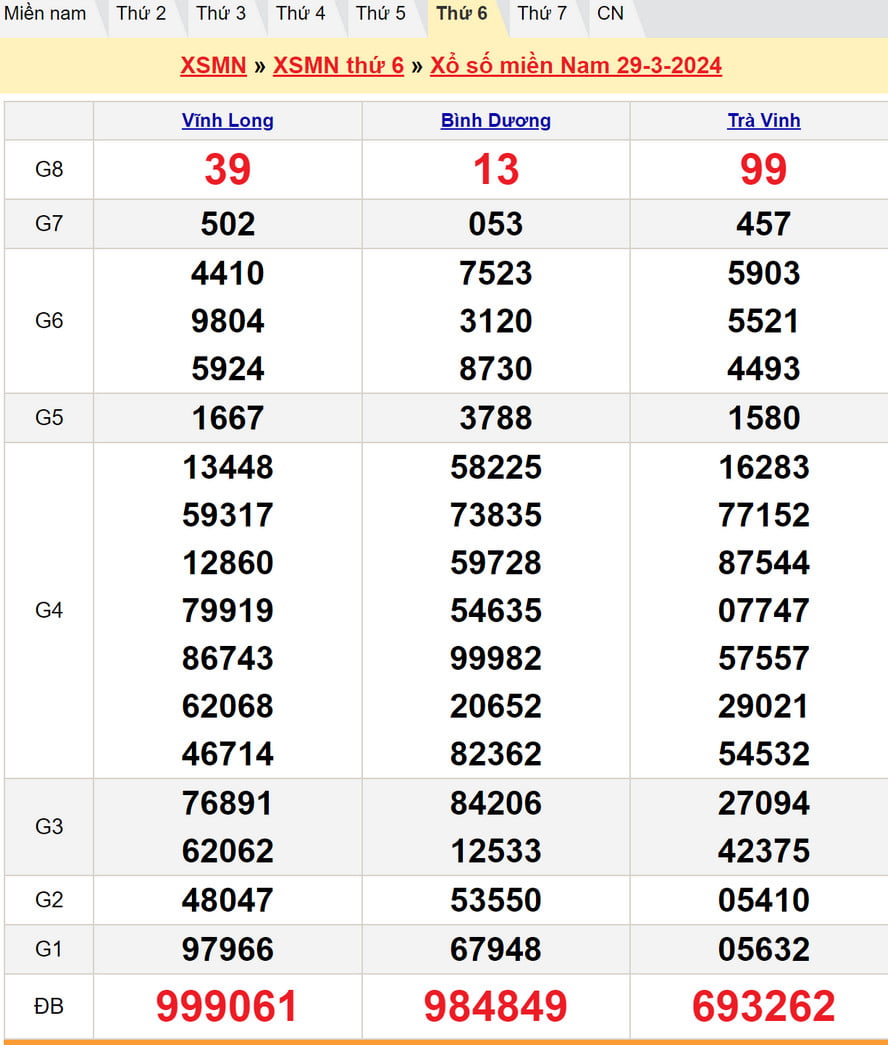Switch to the Thứ 2 tab
Screen dimensions: 888x1045
point(141,14)
